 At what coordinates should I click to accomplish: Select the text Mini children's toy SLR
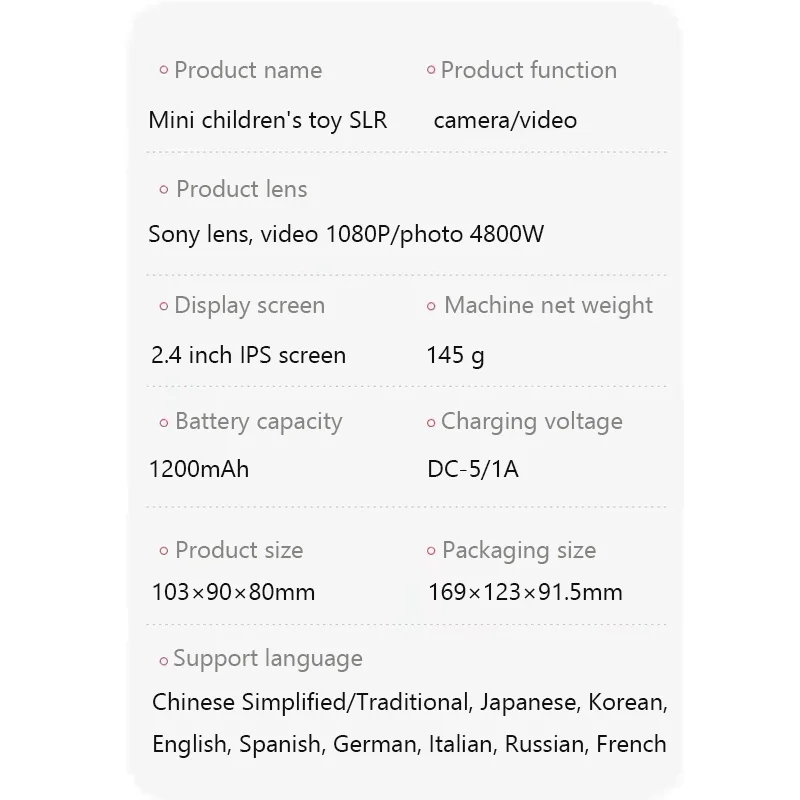point(267,120)
